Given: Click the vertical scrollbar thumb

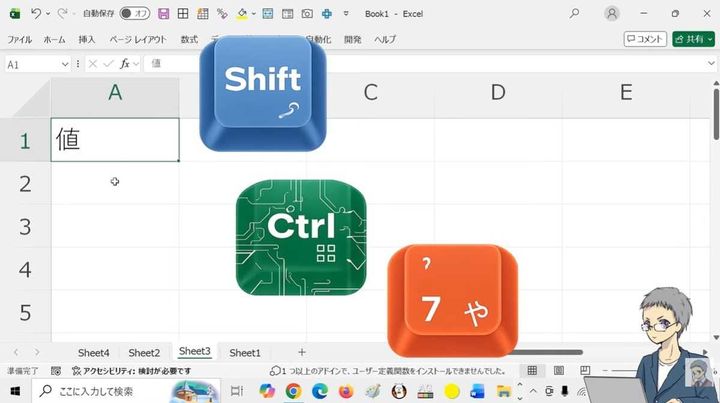Looking at the screenshot, I should tap(716, 115).
